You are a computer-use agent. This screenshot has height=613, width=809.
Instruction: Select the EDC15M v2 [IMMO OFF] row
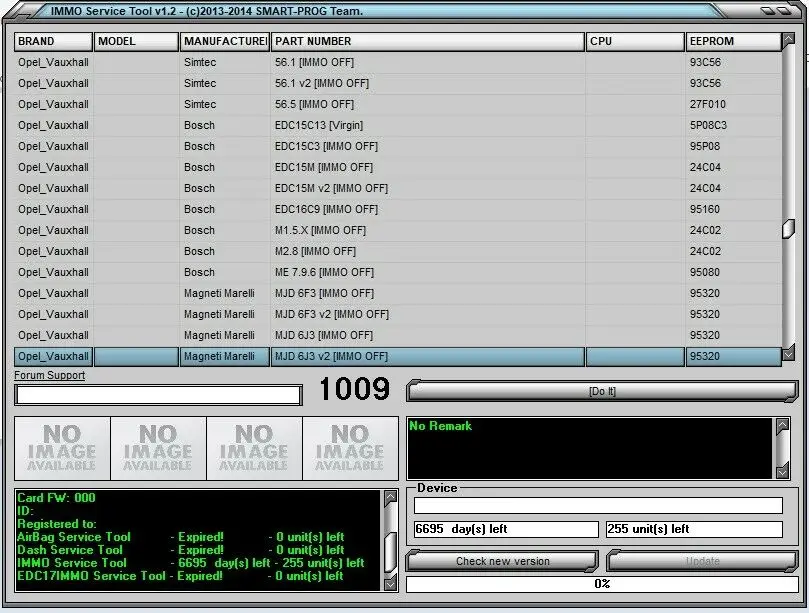tap(398, 188)
